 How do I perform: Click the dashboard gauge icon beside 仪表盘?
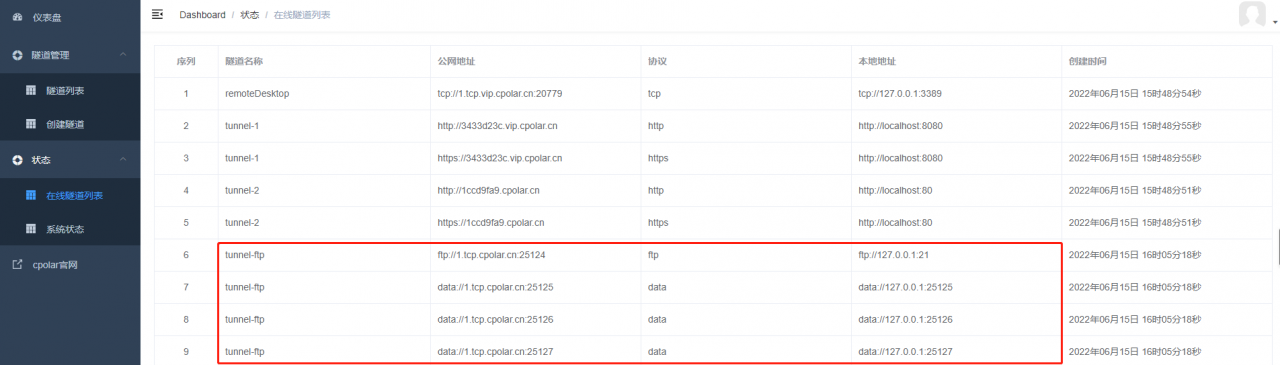tap(17, 17)
